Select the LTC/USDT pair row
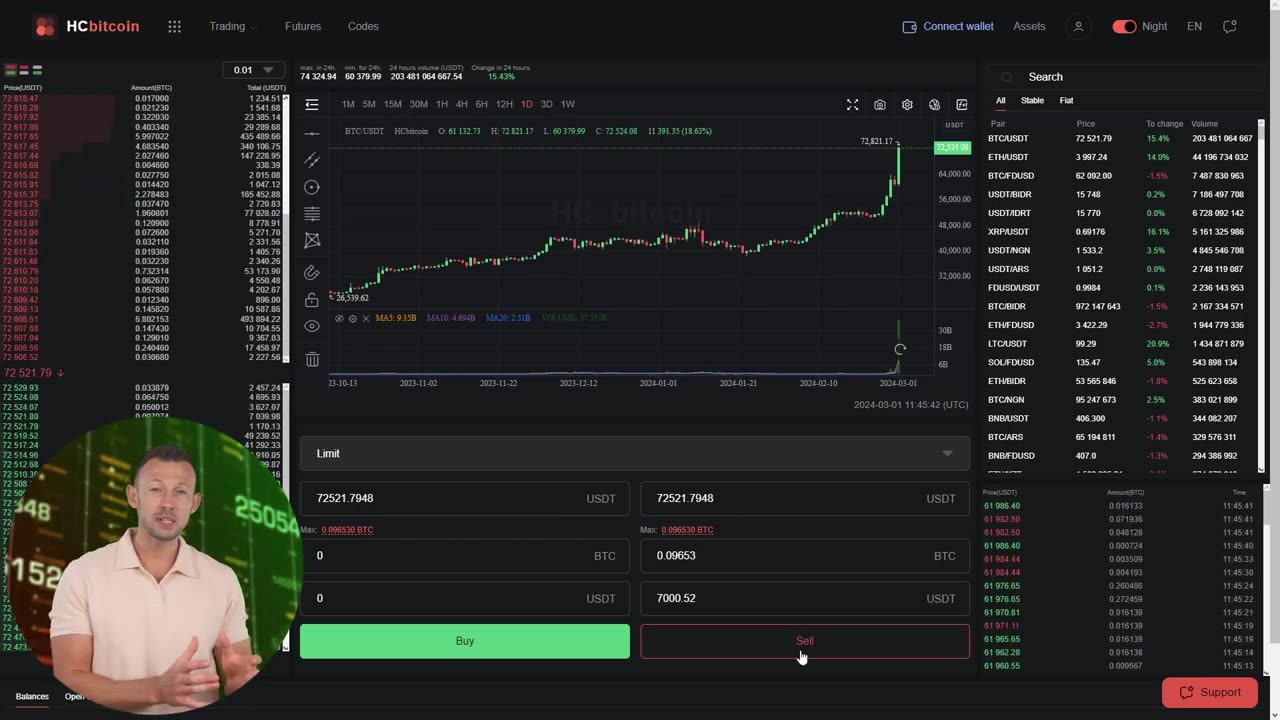 click(1121, 344)
